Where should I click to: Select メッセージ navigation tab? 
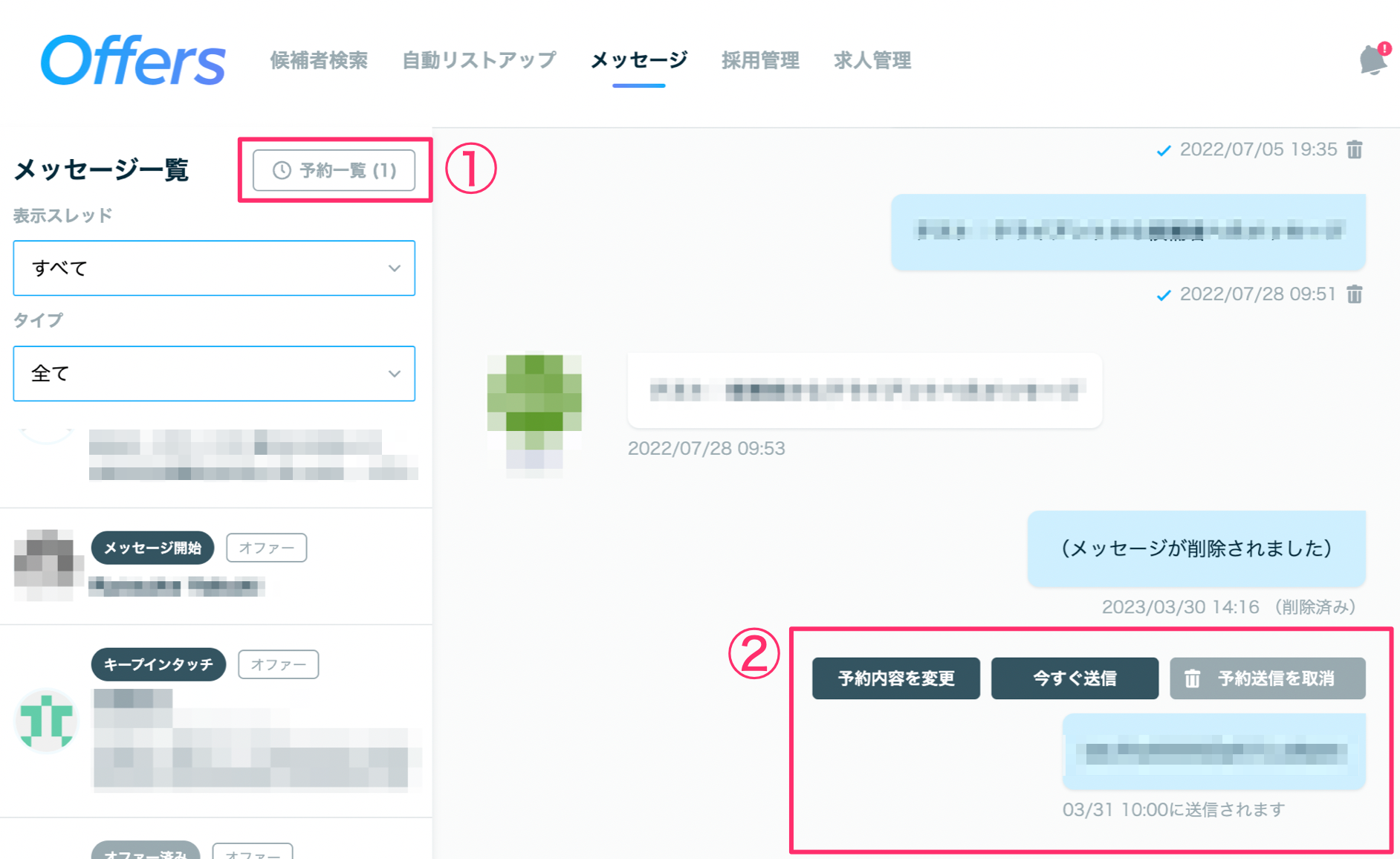pyautogui.click(x=639, y=60)
